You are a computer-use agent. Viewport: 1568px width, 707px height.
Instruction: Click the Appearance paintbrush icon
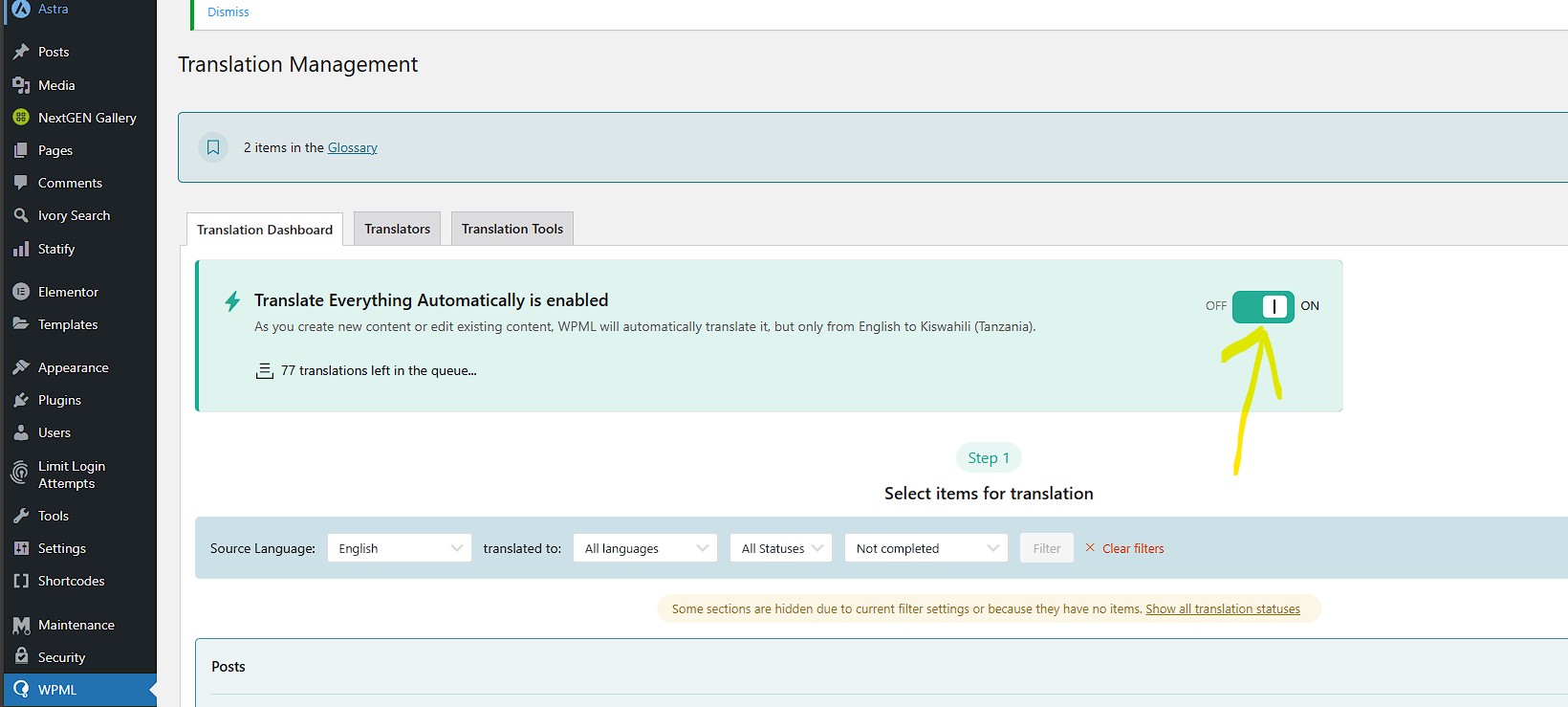21,367
